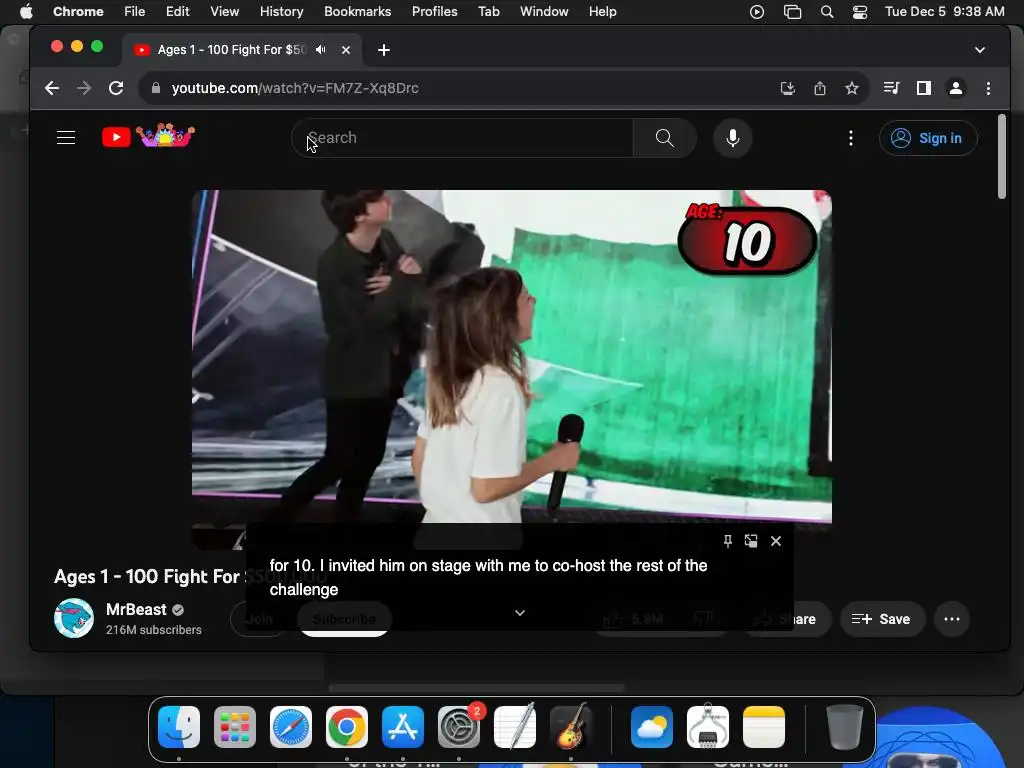Select the youtube.com address bar URL
This screenshot has width=1024, height=768.
(295, 88)
